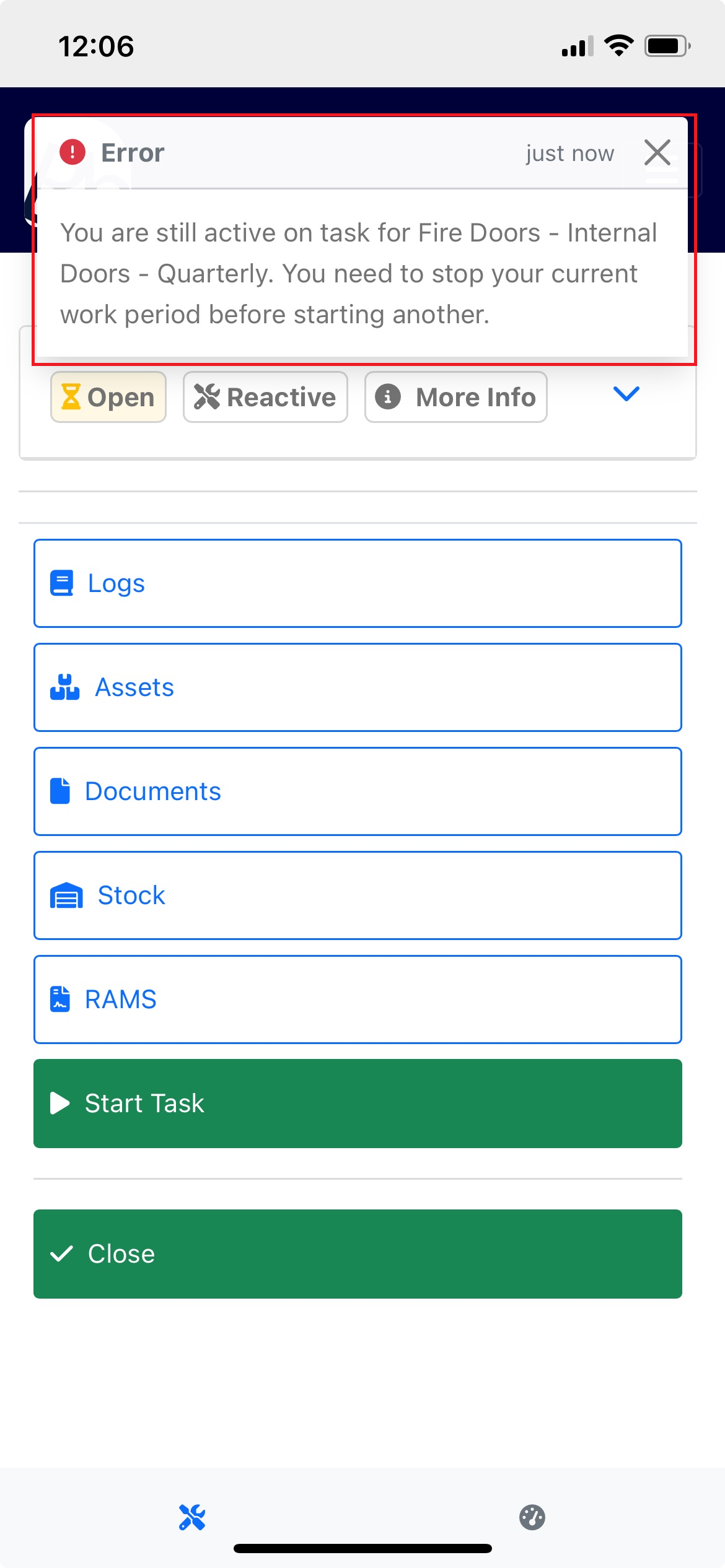Click the Documents file icon
The image size is (725, 1568).
click(60, 791)
